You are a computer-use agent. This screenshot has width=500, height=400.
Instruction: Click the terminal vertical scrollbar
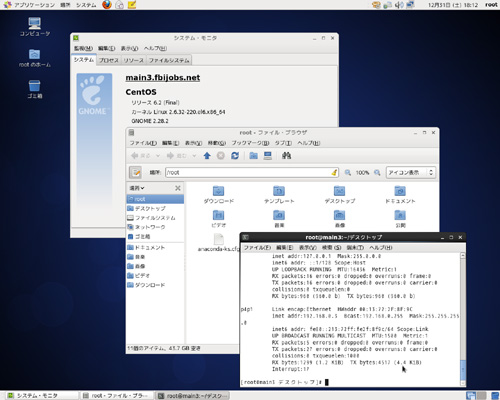click(463, 319)
